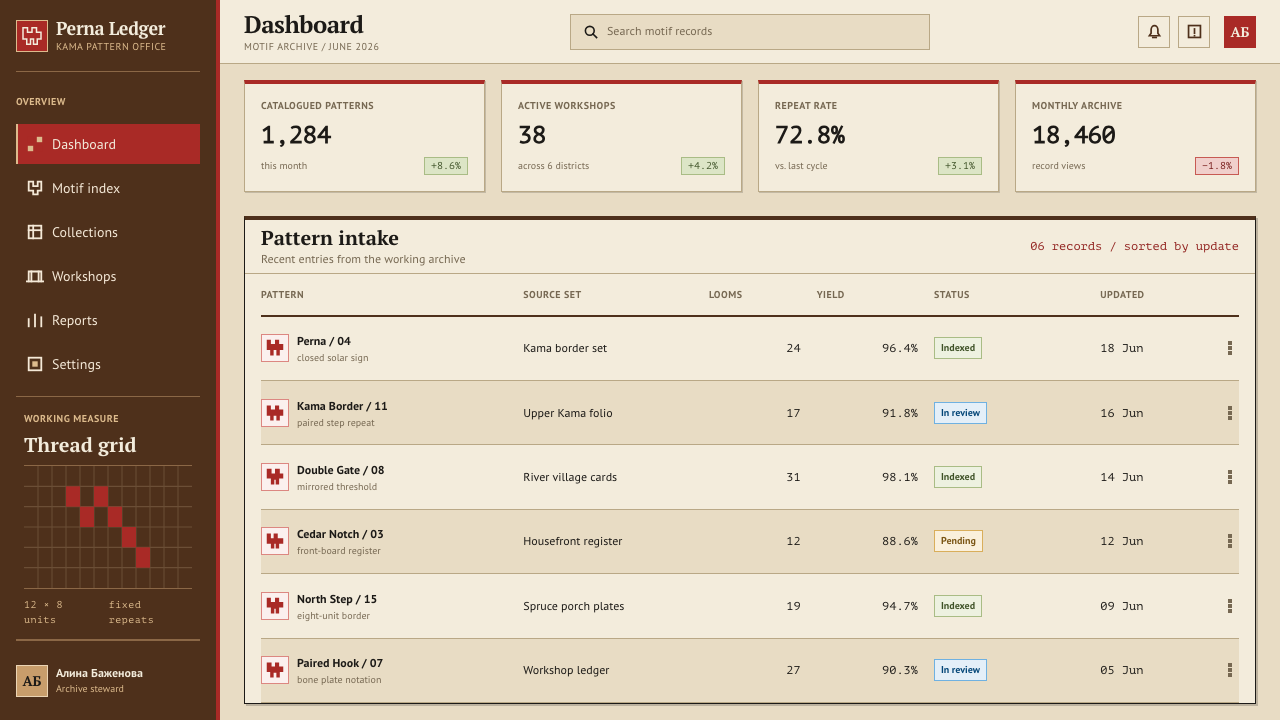
Task: Sort by the Yield column header
Action: point(830,295)
